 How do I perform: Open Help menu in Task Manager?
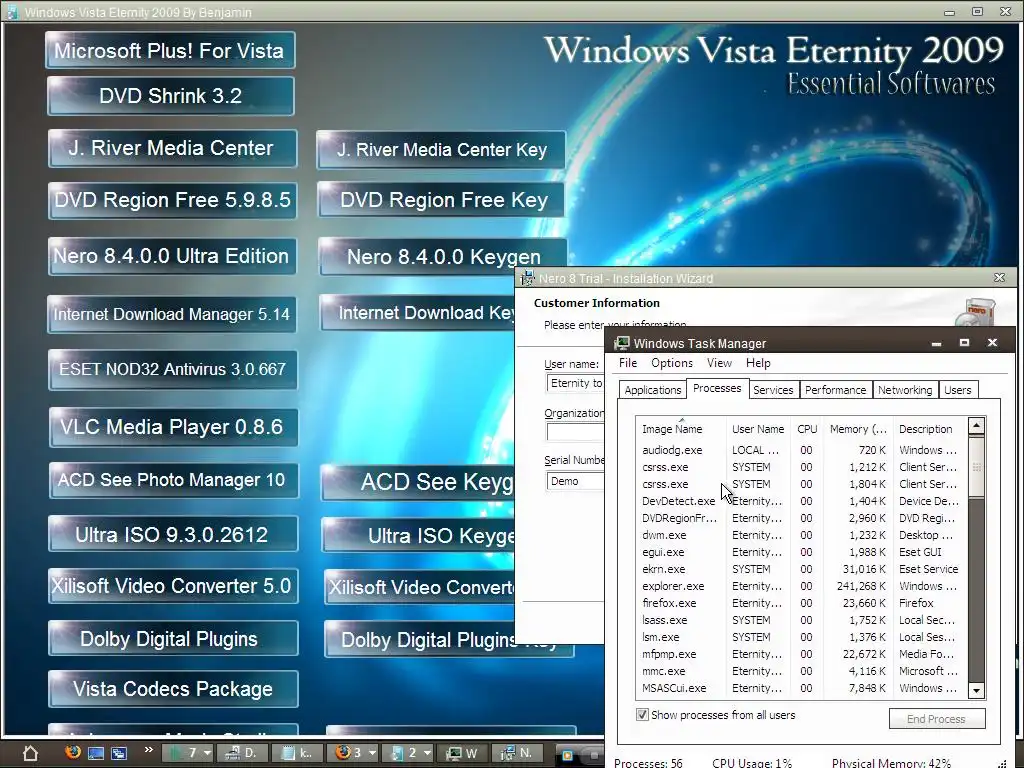pos(758,363)
